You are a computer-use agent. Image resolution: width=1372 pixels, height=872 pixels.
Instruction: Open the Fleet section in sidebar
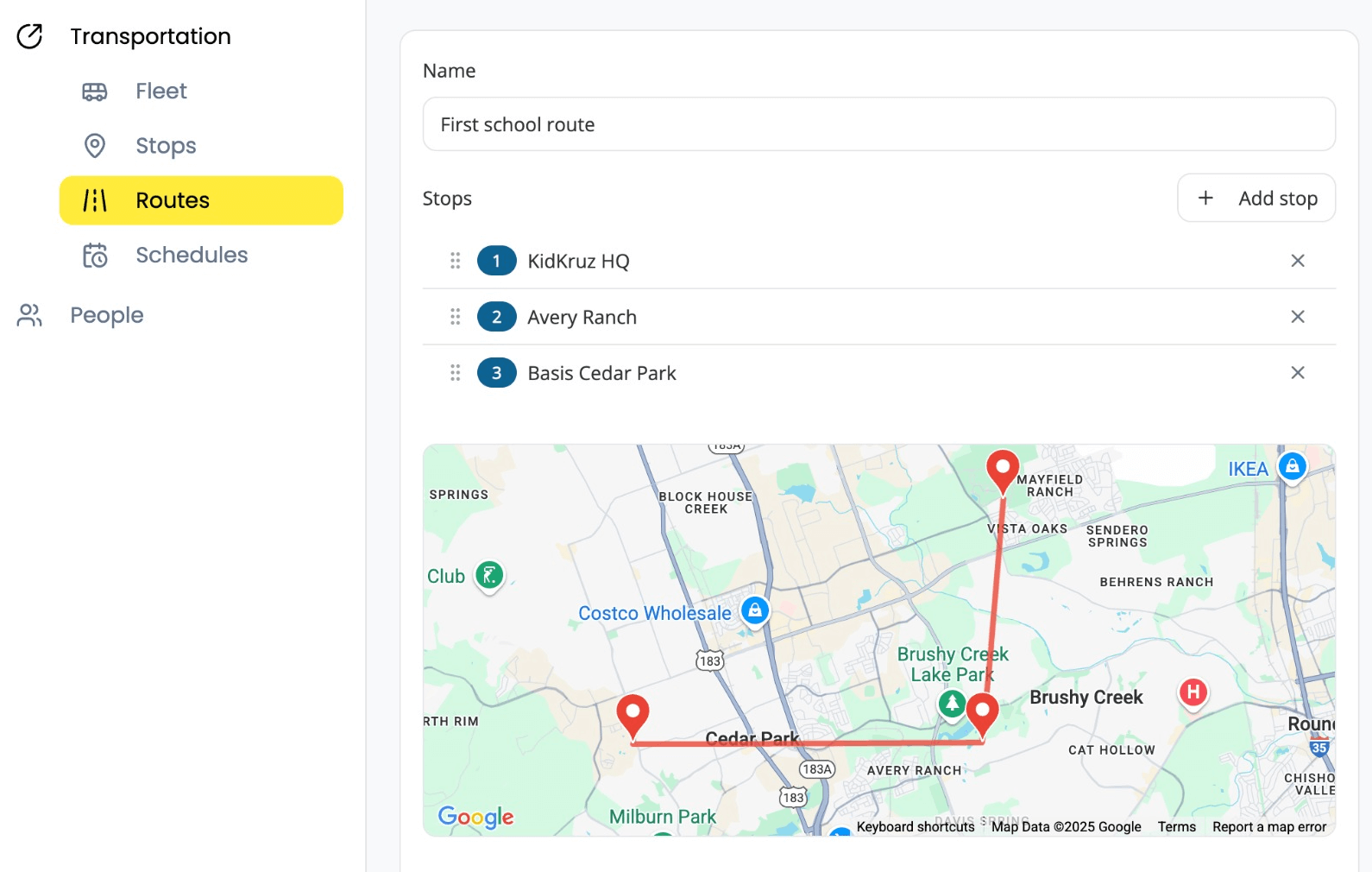pos(160,92)
